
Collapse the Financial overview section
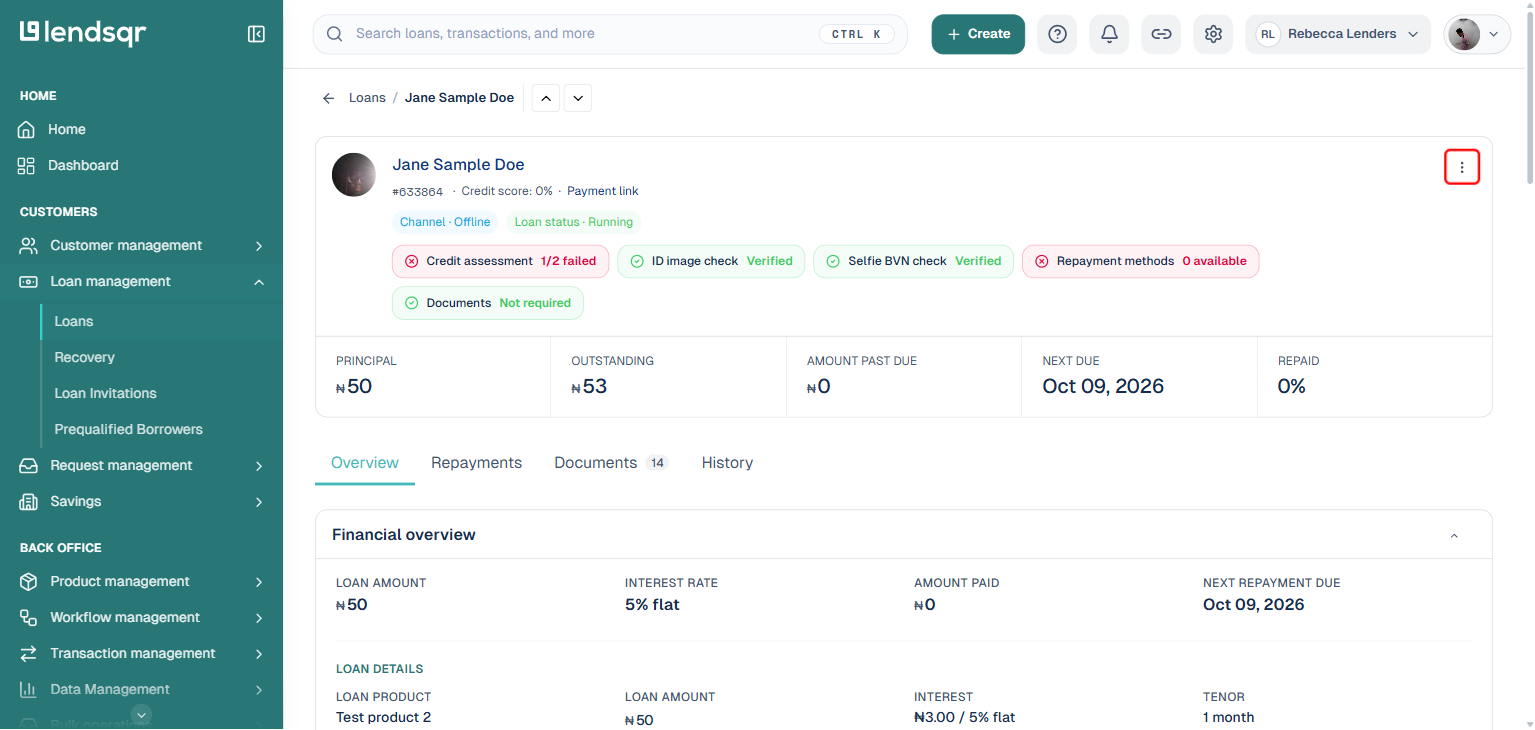point(1454,536)
